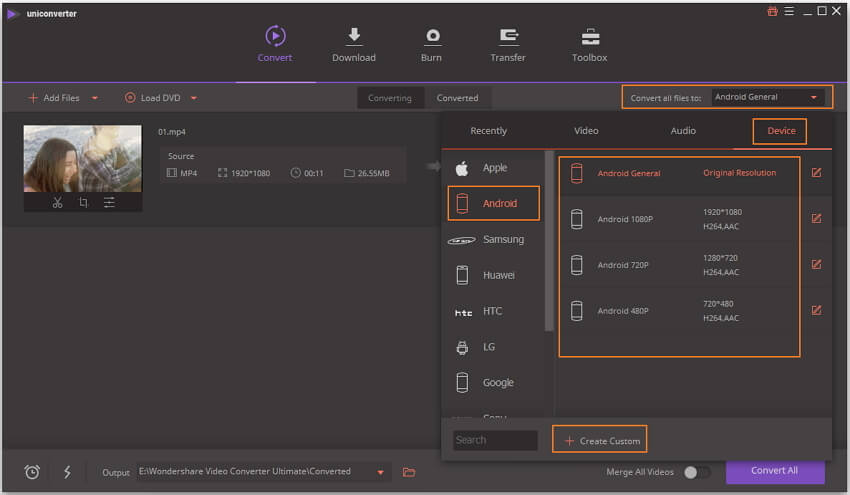Switch to the Converting tab
The height and width of the screenshot is (495, 850).
pos(390,98)
